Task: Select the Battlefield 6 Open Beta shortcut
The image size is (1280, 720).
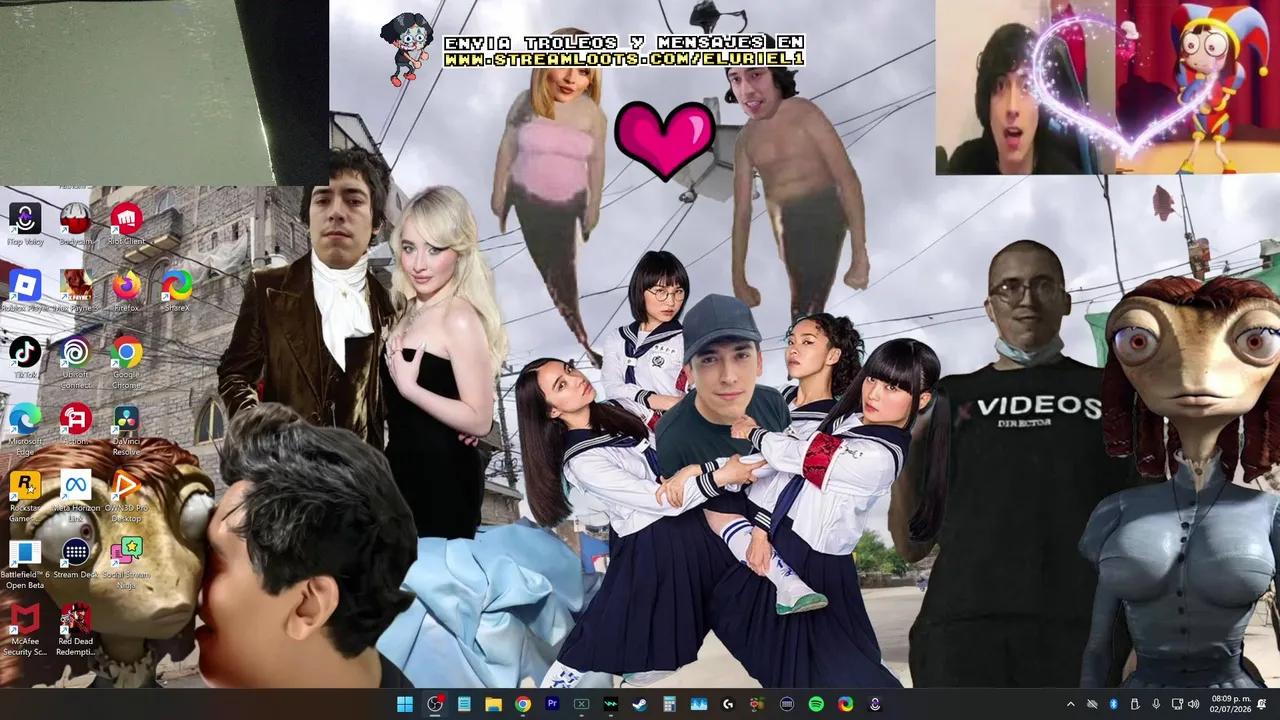Action: tap(25, 564)
